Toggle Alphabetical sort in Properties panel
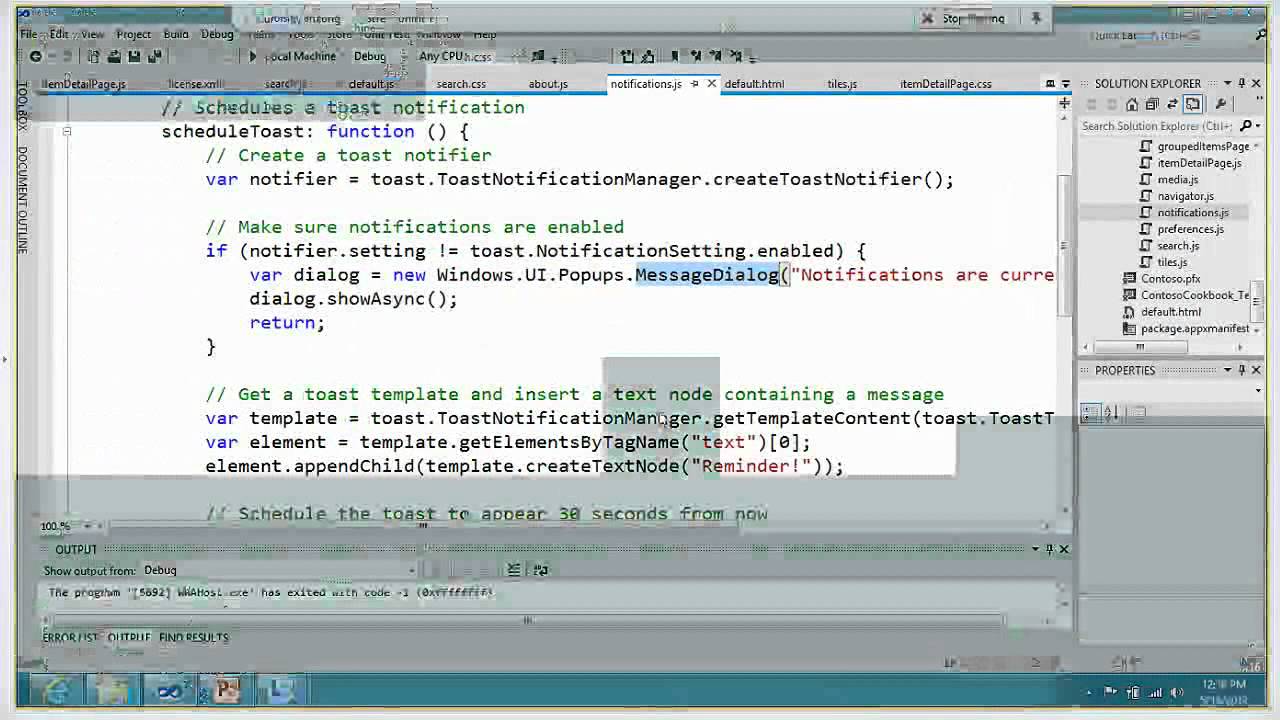Image resolution: width=1280 pixels, height=720 pixels. tap(1112, 412)
